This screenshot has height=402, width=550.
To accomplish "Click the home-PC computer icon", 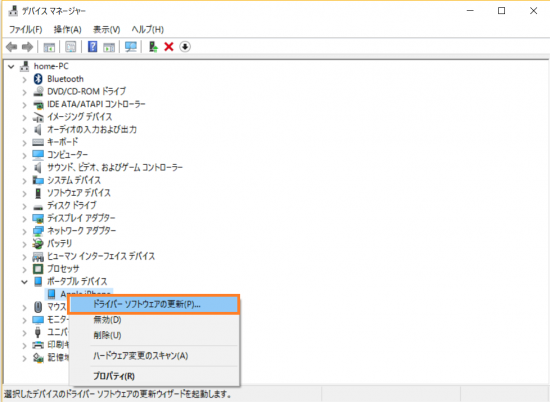I will (25, 66).
